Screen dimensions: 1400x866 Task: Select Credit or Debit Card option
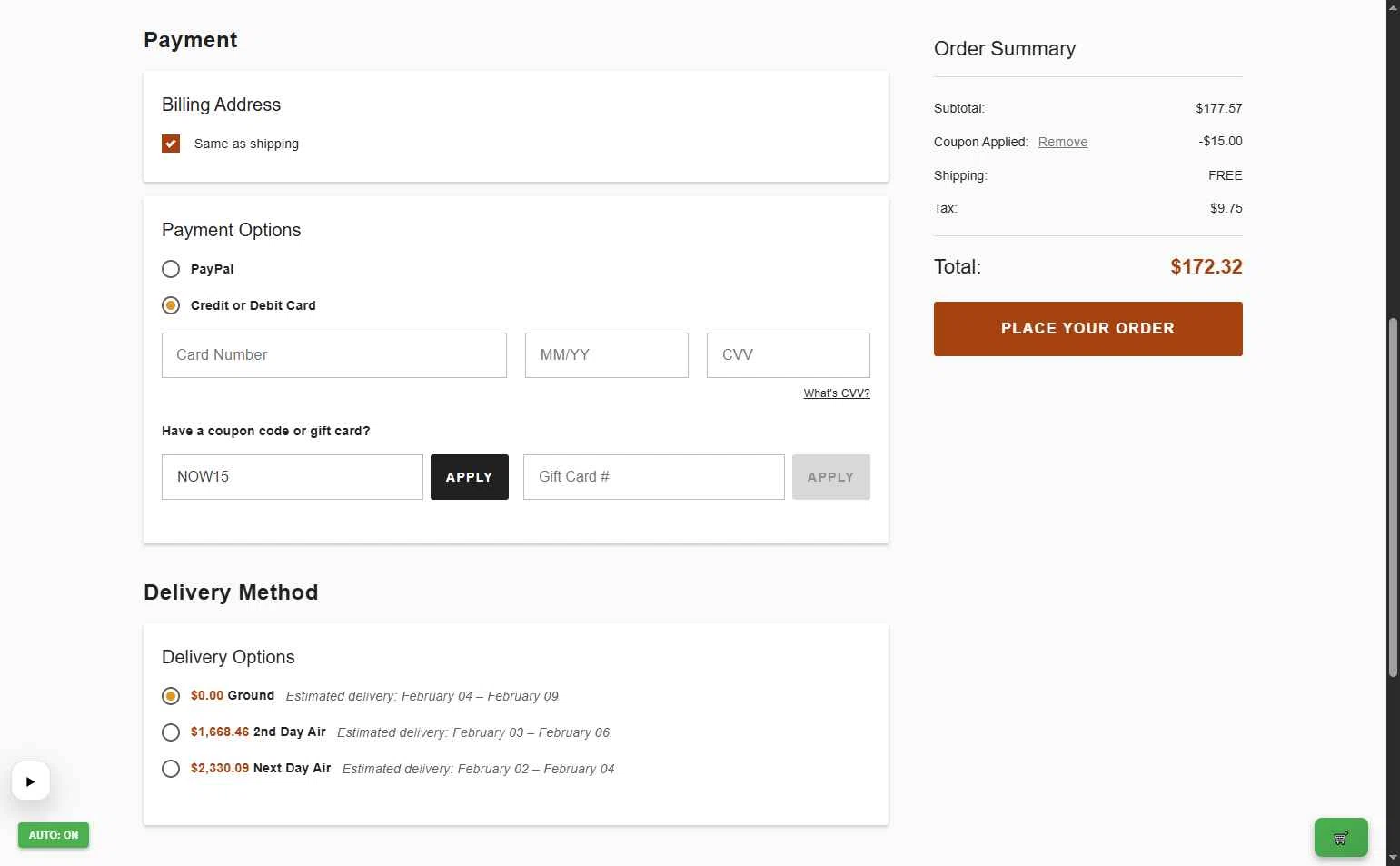click(171, 305)
